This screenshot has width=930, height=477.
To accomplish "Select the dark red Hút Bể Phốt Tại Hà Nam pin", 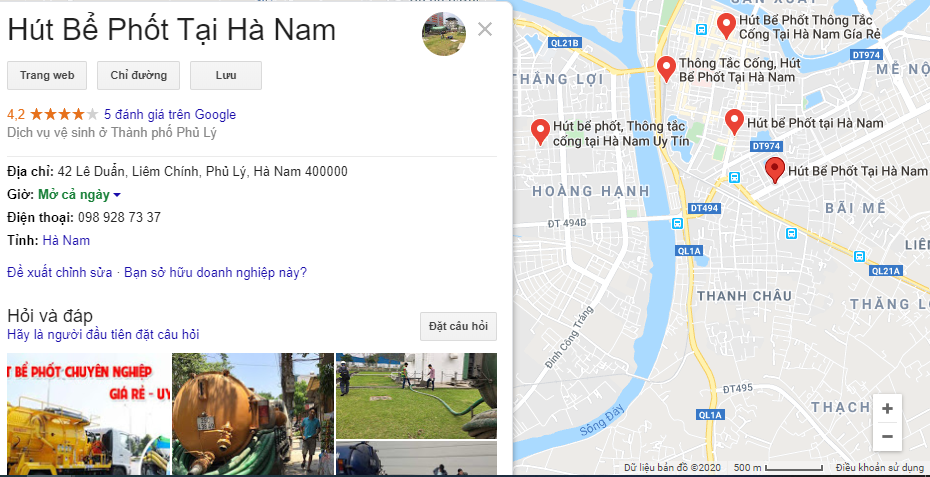I will (775, 170).
